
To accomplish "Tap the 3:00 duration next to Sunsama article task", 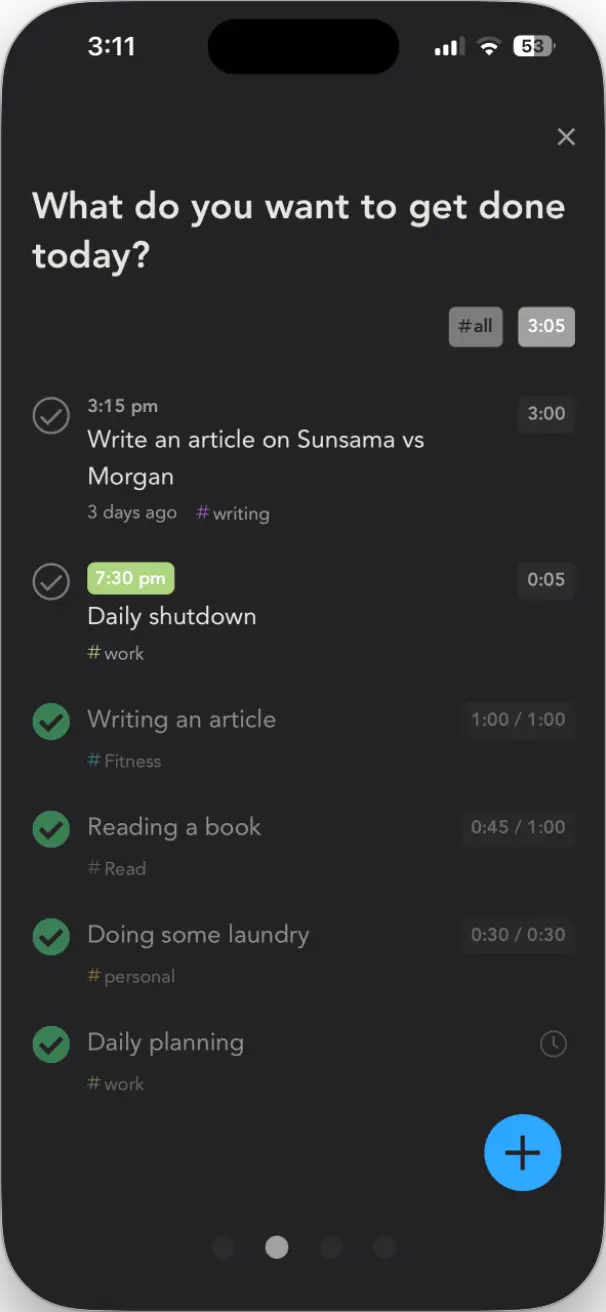I will (546, 414).
